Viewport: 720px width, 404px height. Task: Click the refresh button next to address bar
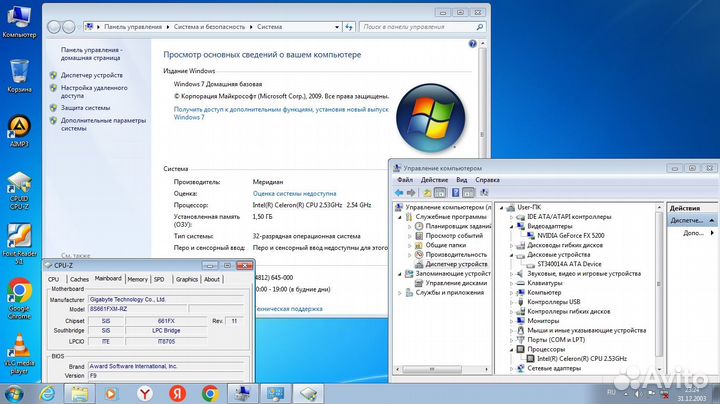click(x=349, y=27)
